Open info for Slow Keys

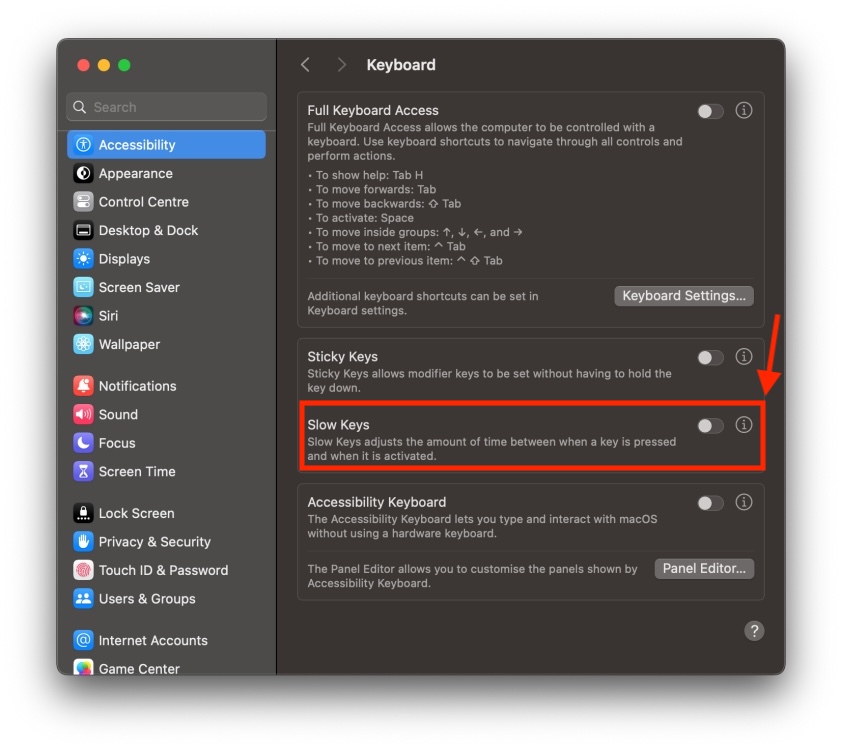coord(744,425)
